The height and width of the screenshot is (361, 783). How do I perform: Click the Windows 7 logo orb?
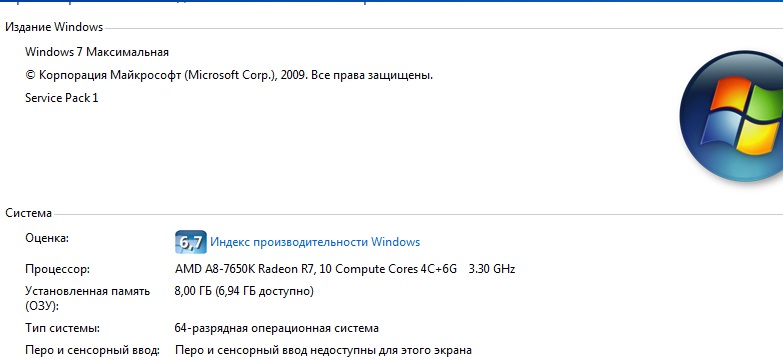tap(732, 116)
